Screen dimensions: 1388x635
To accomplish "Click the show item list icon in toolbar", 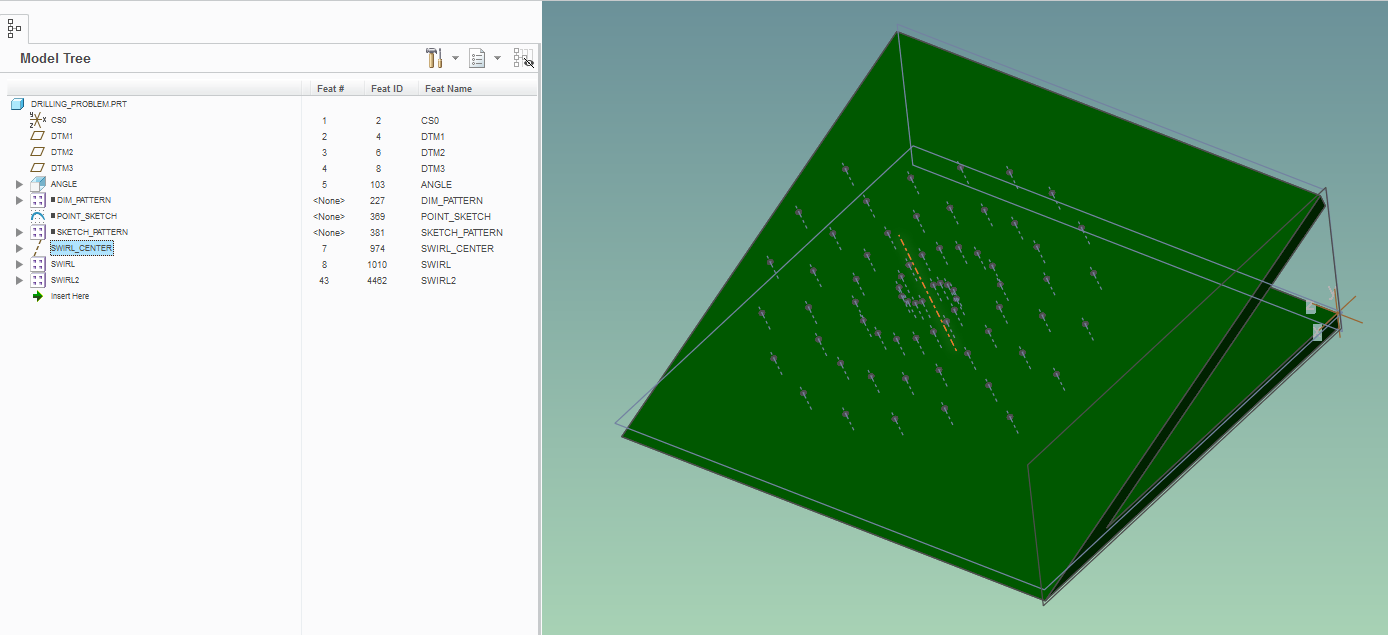I will [476, 58].
